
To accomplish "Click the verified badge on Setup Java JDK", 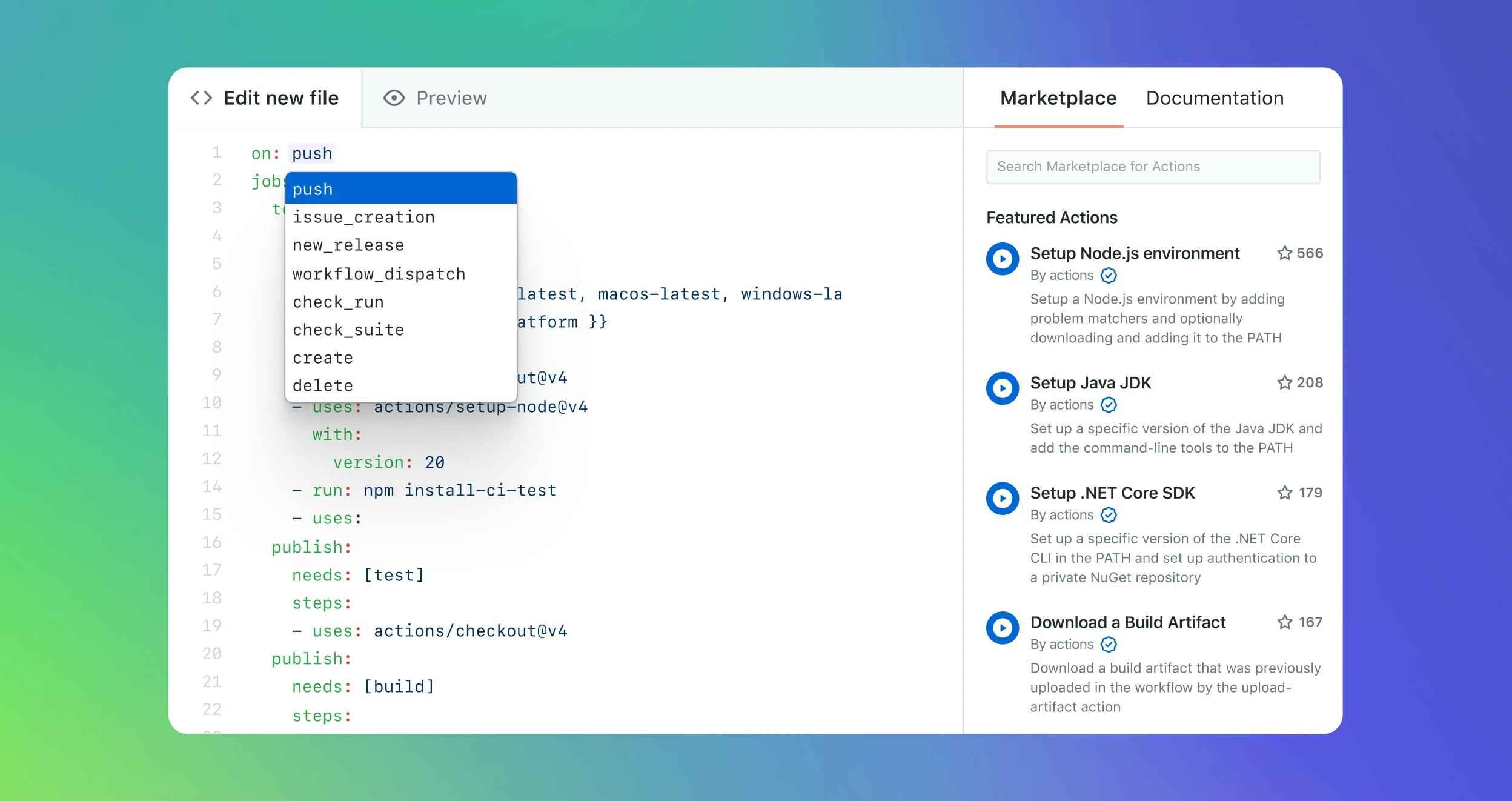I will click(1109, 405).
